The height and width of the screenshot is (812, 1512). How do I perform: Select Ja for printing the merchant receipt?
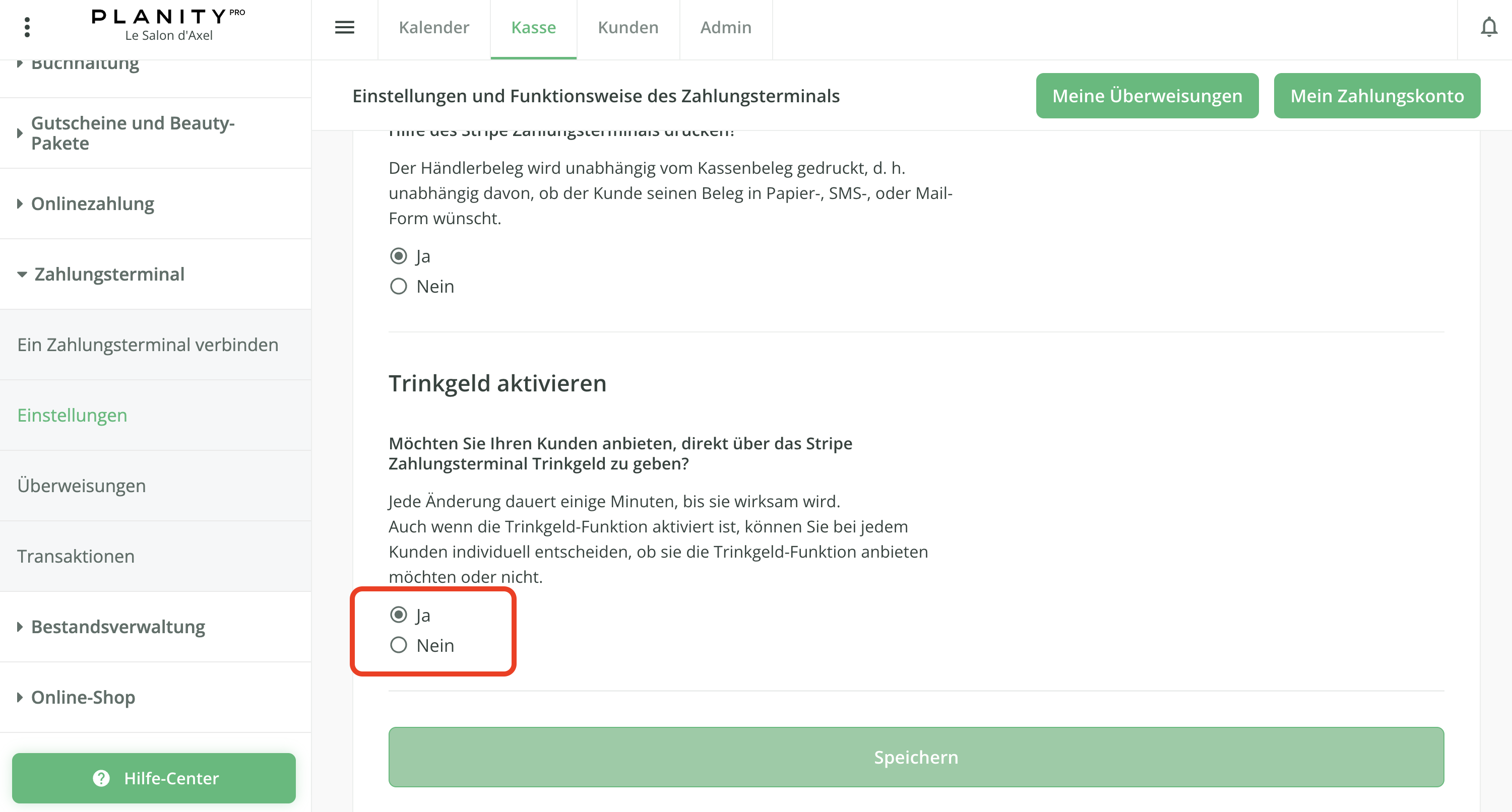click(x=399, y=256)
